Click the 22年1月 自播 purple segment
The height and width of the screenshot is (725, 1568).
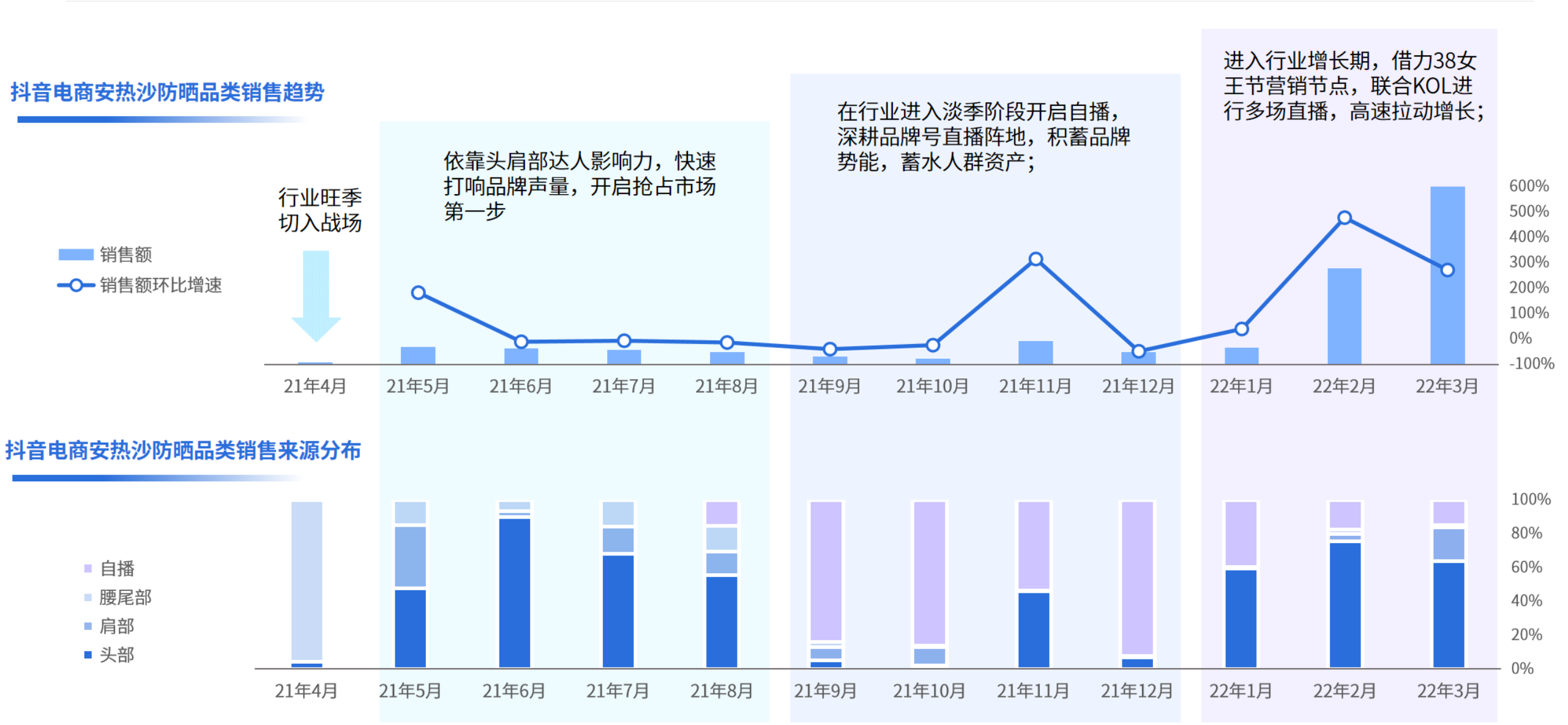(x=1241, y=533)
